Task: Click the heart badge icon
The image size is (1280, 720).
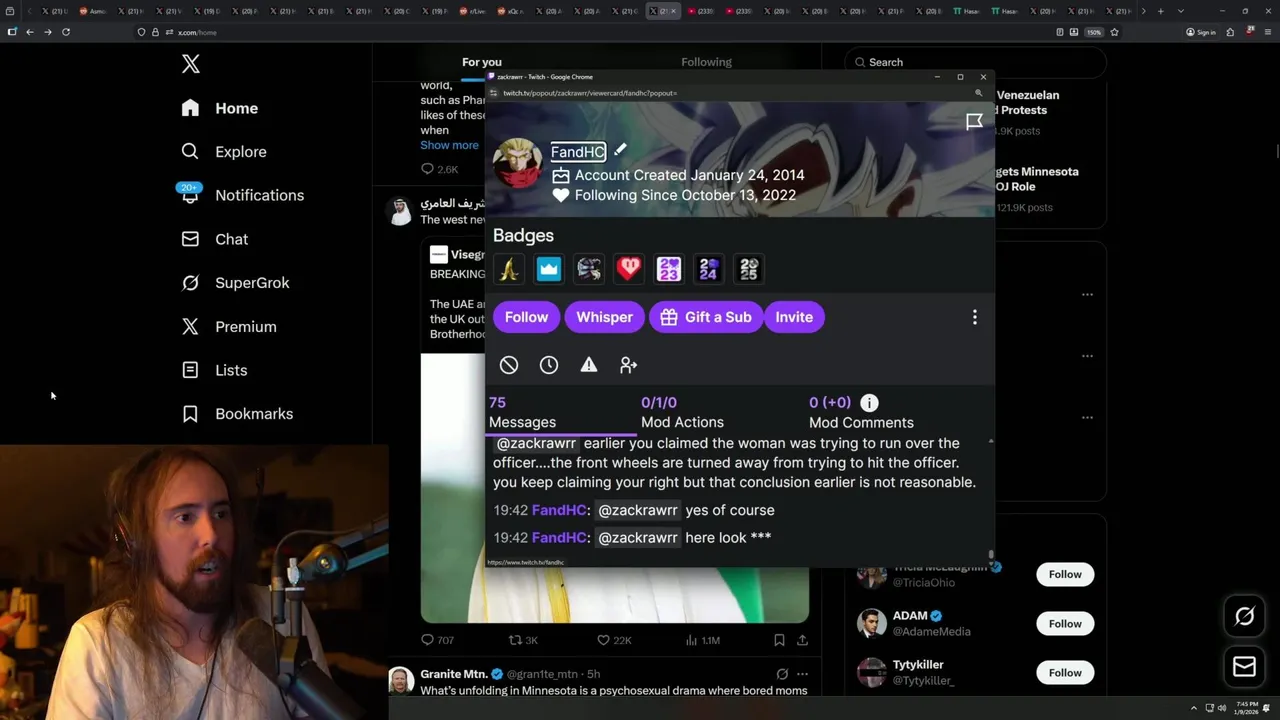Action: 629,268
